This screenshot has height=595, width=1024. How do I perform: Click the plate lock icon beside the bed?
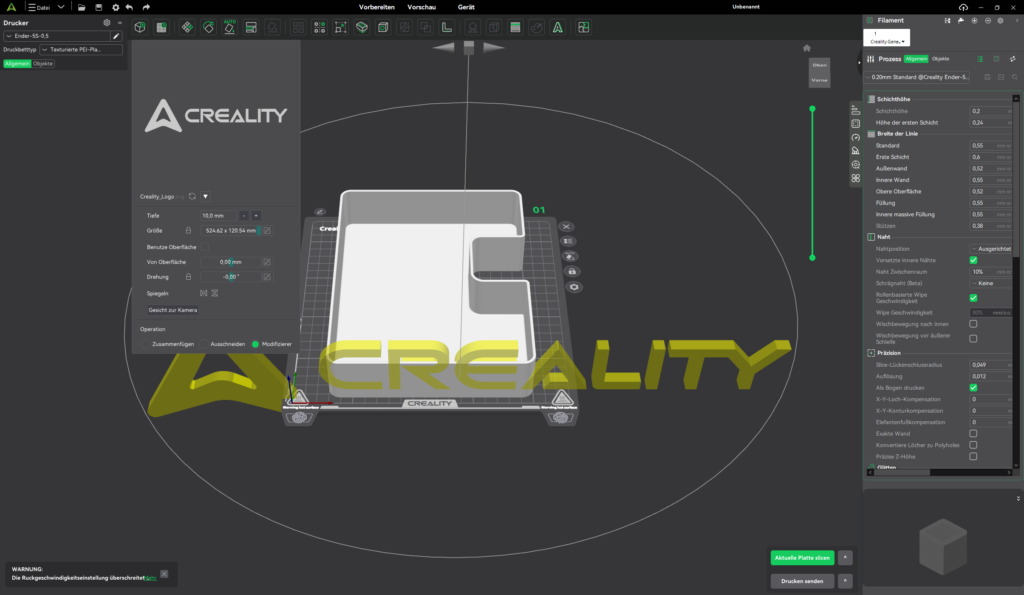tap(572, 271)
